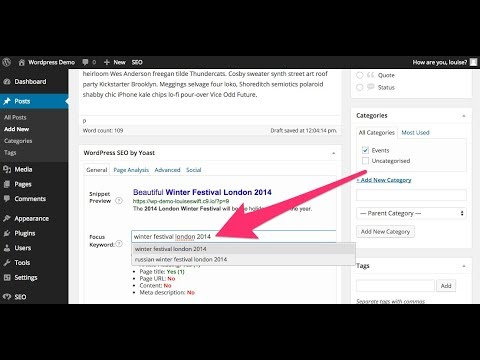Screen dimensions: 480x360
Task: Click the + Add New Category link
Action: [384, 180]
